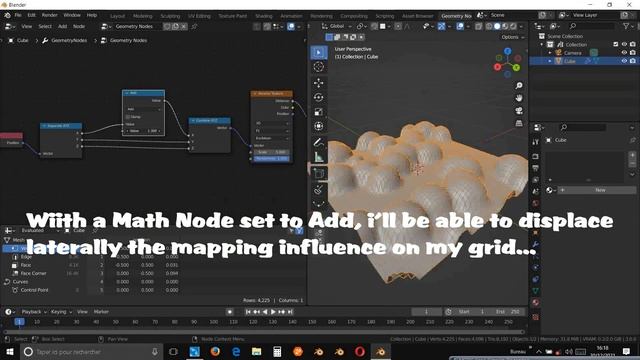Hide the Collection in outliner viewport
The width and height of the screenshot is (640, 360).
coord(624,44)
